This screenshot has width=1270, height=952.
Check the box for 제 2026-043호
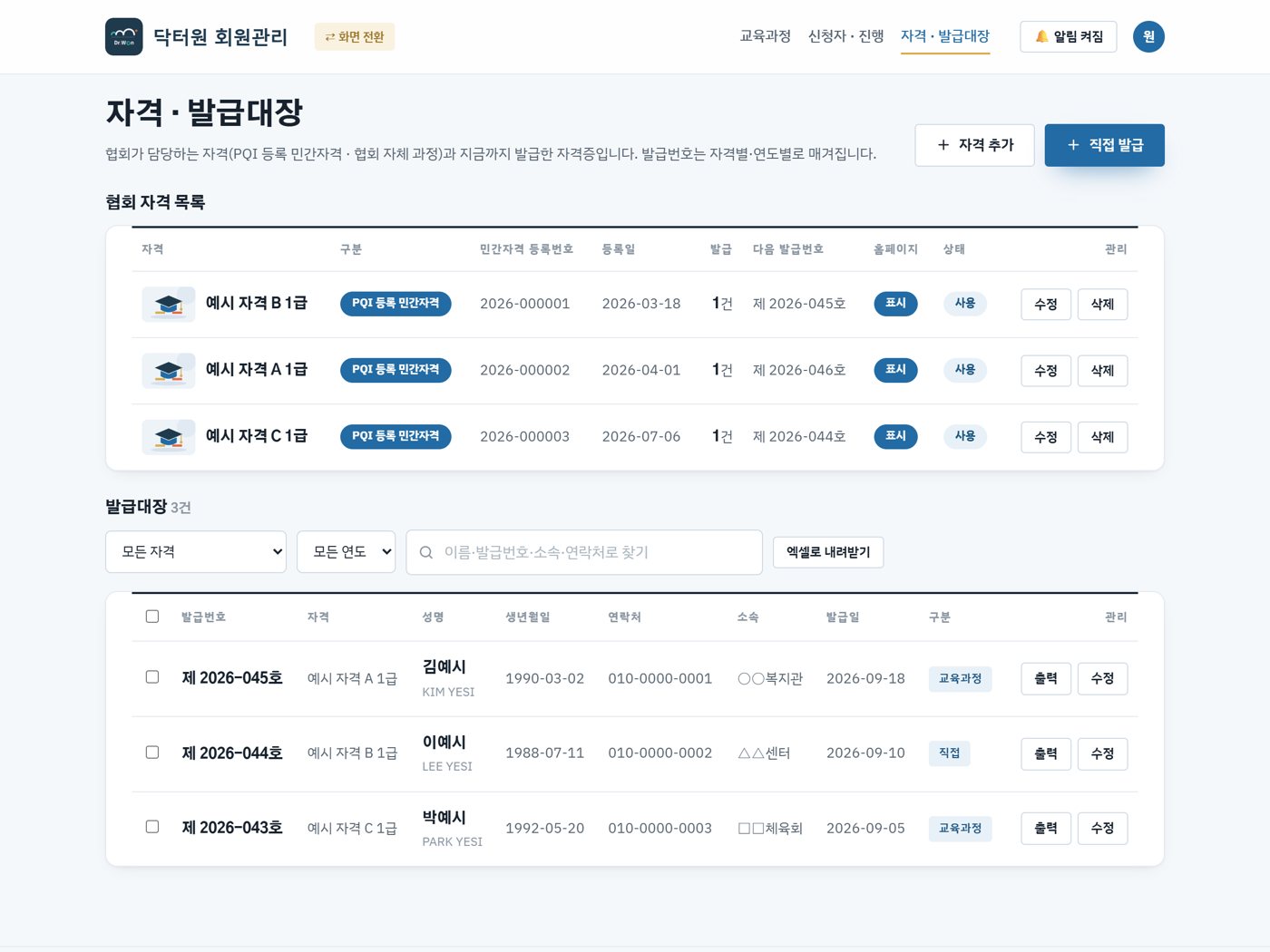point(152,827)
